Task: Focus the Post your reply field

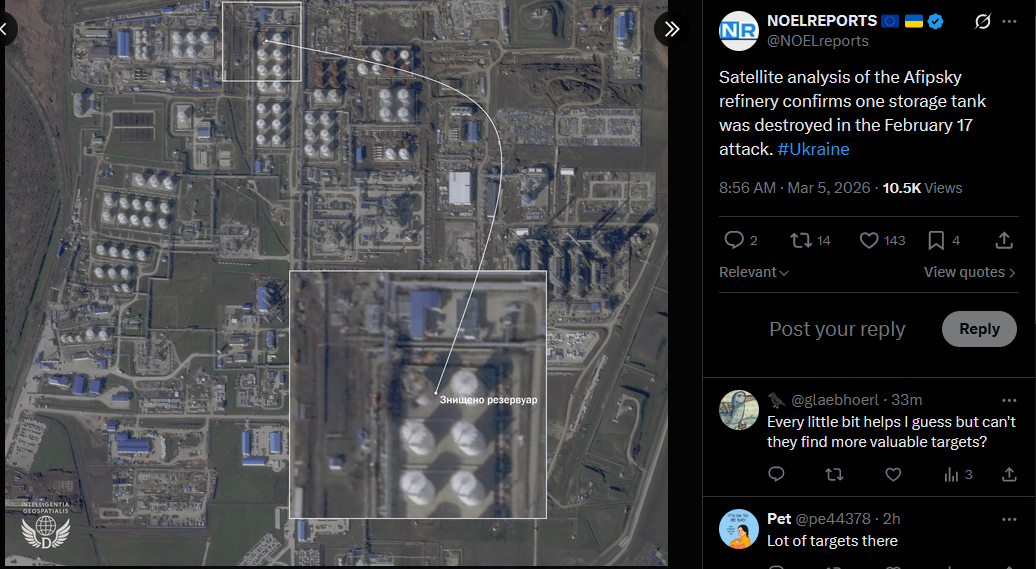Action: pos(836,329)
